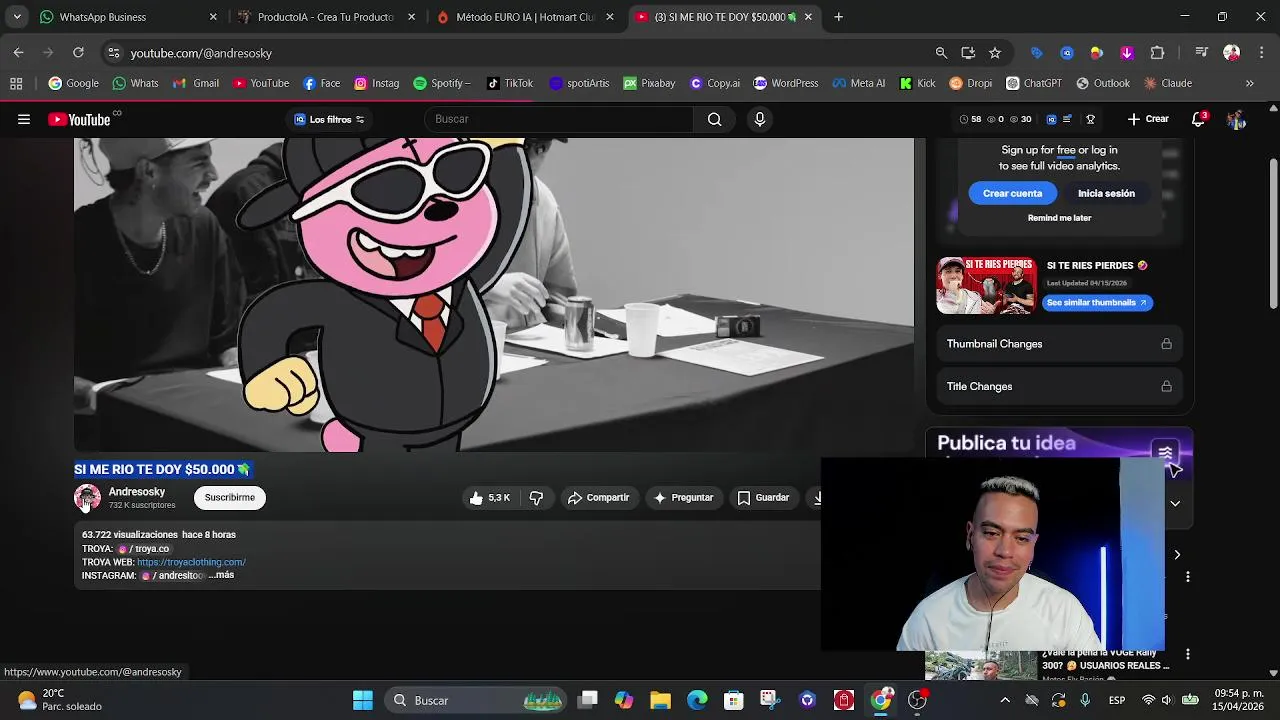This screenshot has height=720, width=1280.
Task: Click Crear cuenta in vidIQ panel
Action: tap(1012, 194)
